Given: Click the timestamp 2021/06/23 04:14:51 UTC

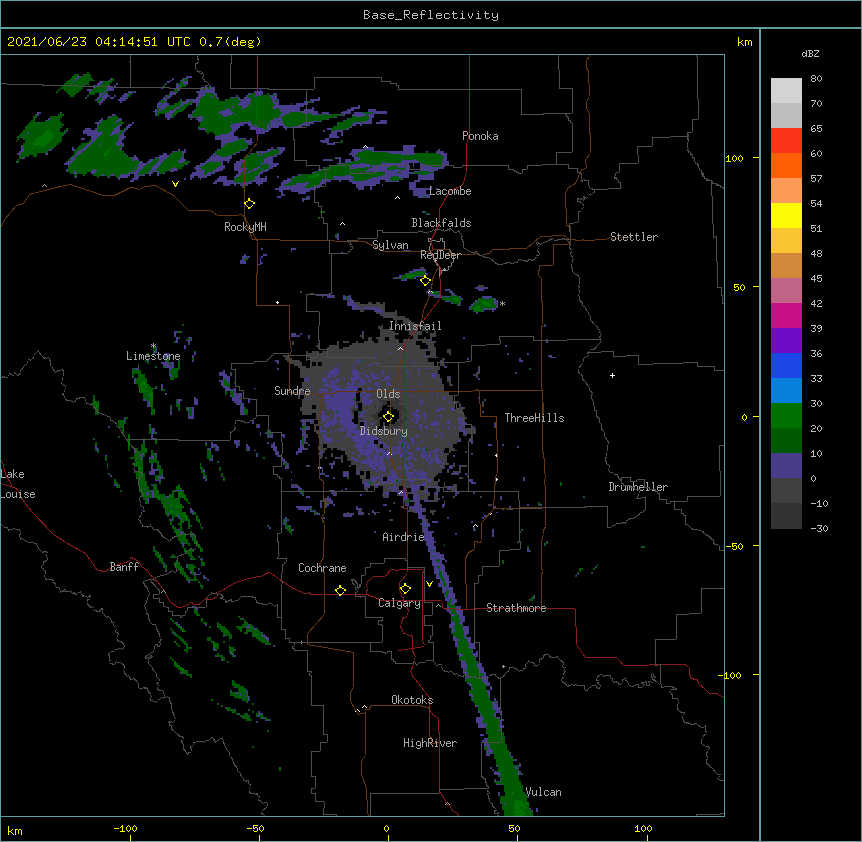Looking at the screenshot, I should 99,42.
